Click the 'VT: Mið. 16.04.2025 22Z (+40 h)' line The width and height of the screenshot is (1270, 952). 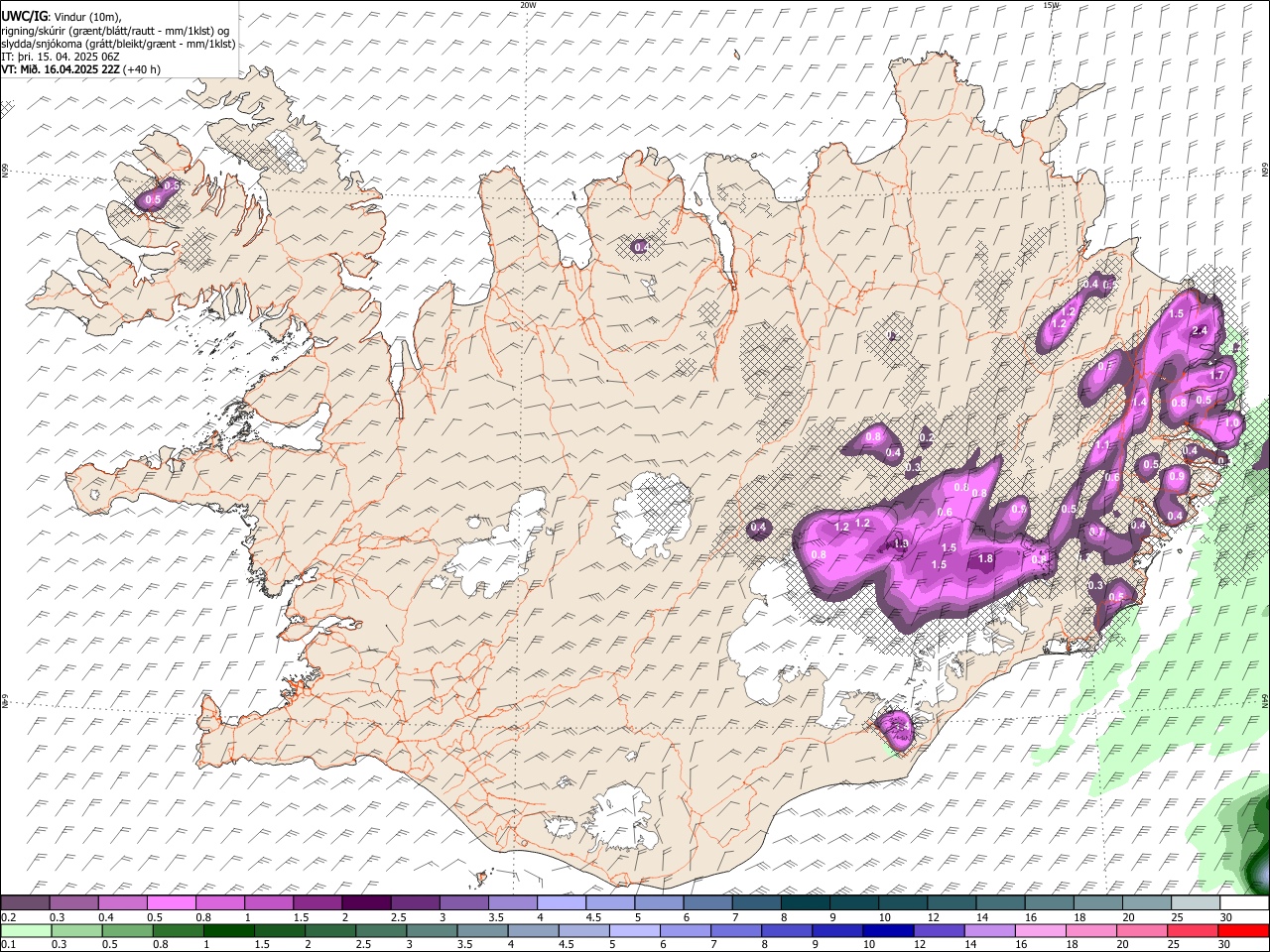click(x=80, y=69)
